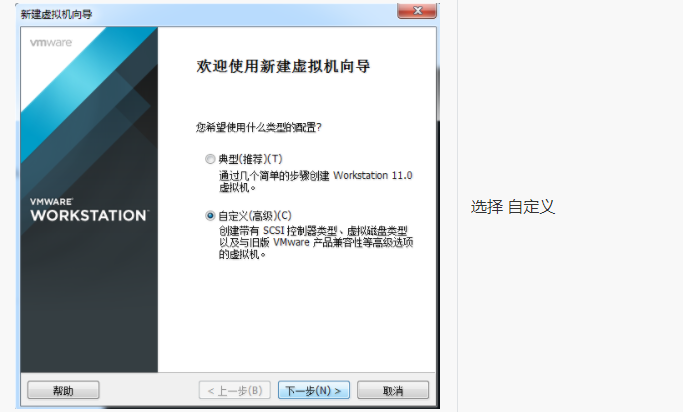Go back with the 上一步(B) button
Viewport: 683px width, 412px height.
(x=235, y=390)
